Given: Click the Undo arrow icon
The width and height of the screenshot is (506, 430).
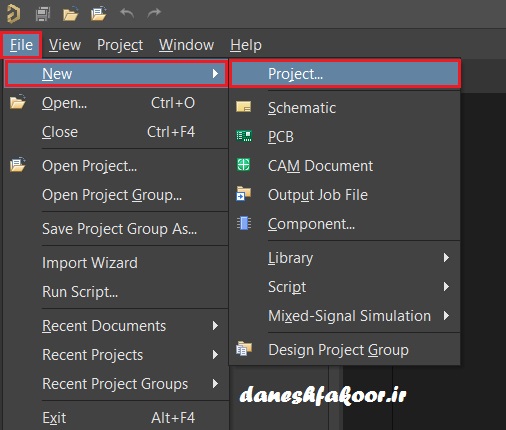Looking at the screenshot, I should (x=127, y=14).
